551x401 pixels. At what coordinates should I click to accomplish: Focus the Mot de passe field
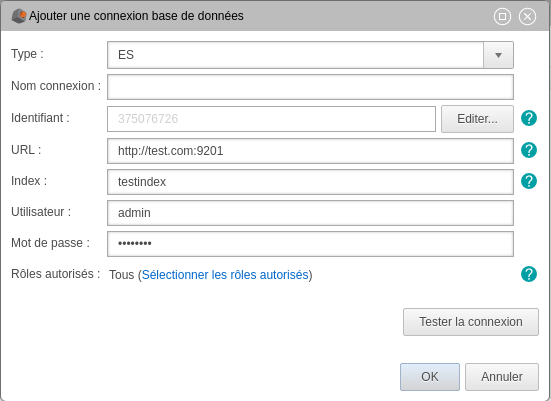pyautogui.click(x=310, y=244)
